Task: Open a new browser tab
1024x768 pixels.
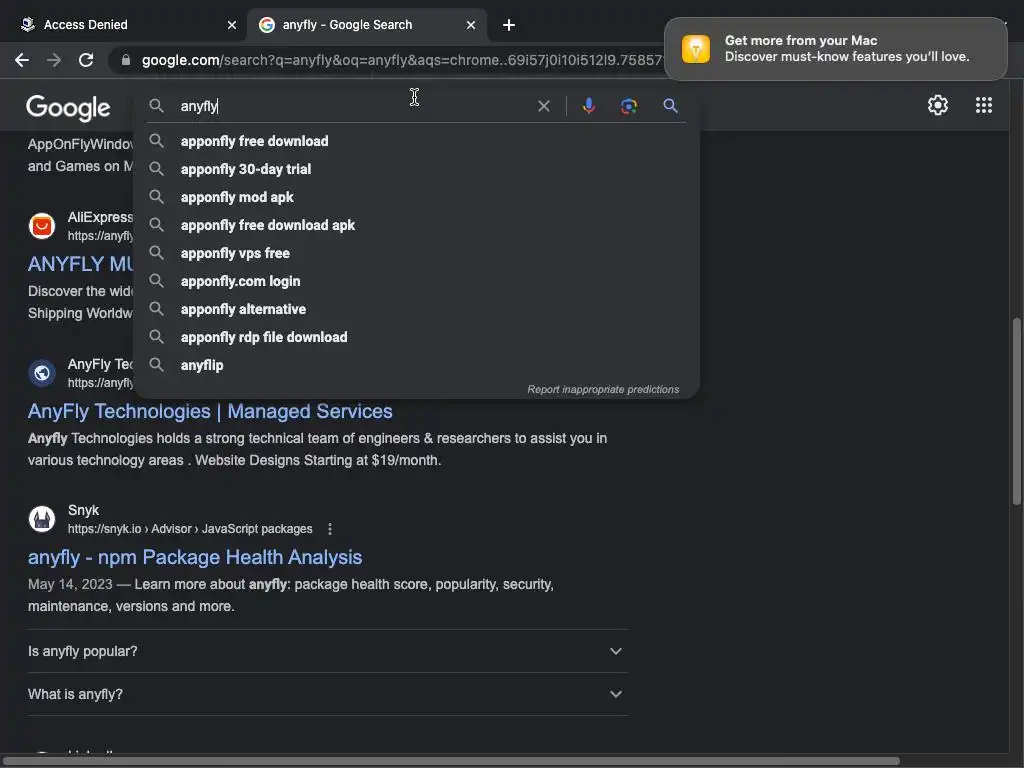Action: pos(509,25)
